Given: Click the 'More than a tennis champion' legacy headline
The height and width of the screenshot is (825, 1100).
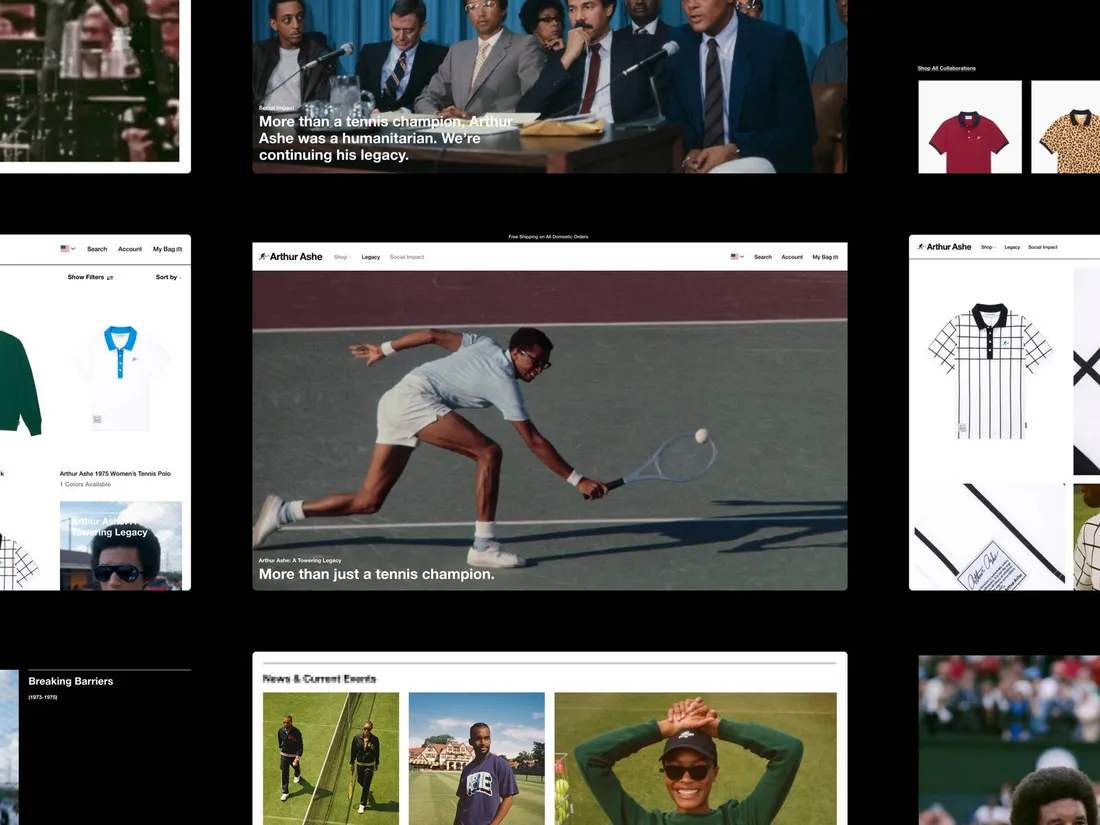Looking at the screenshot, I should click(x=386, y=138).
